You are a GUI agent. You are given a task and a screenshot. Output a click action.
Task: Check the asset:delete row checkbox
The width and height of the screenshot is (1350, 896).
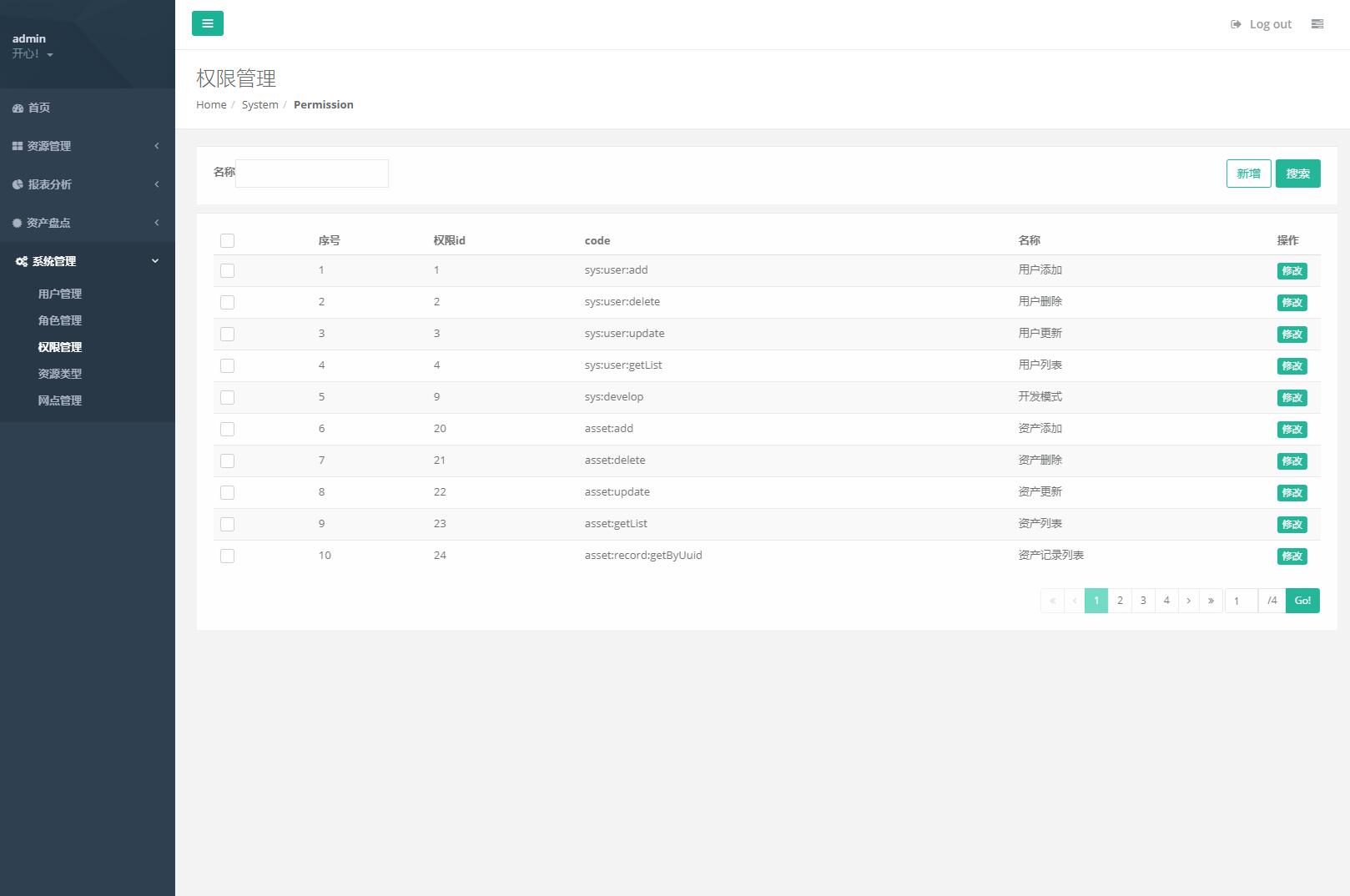227,461
